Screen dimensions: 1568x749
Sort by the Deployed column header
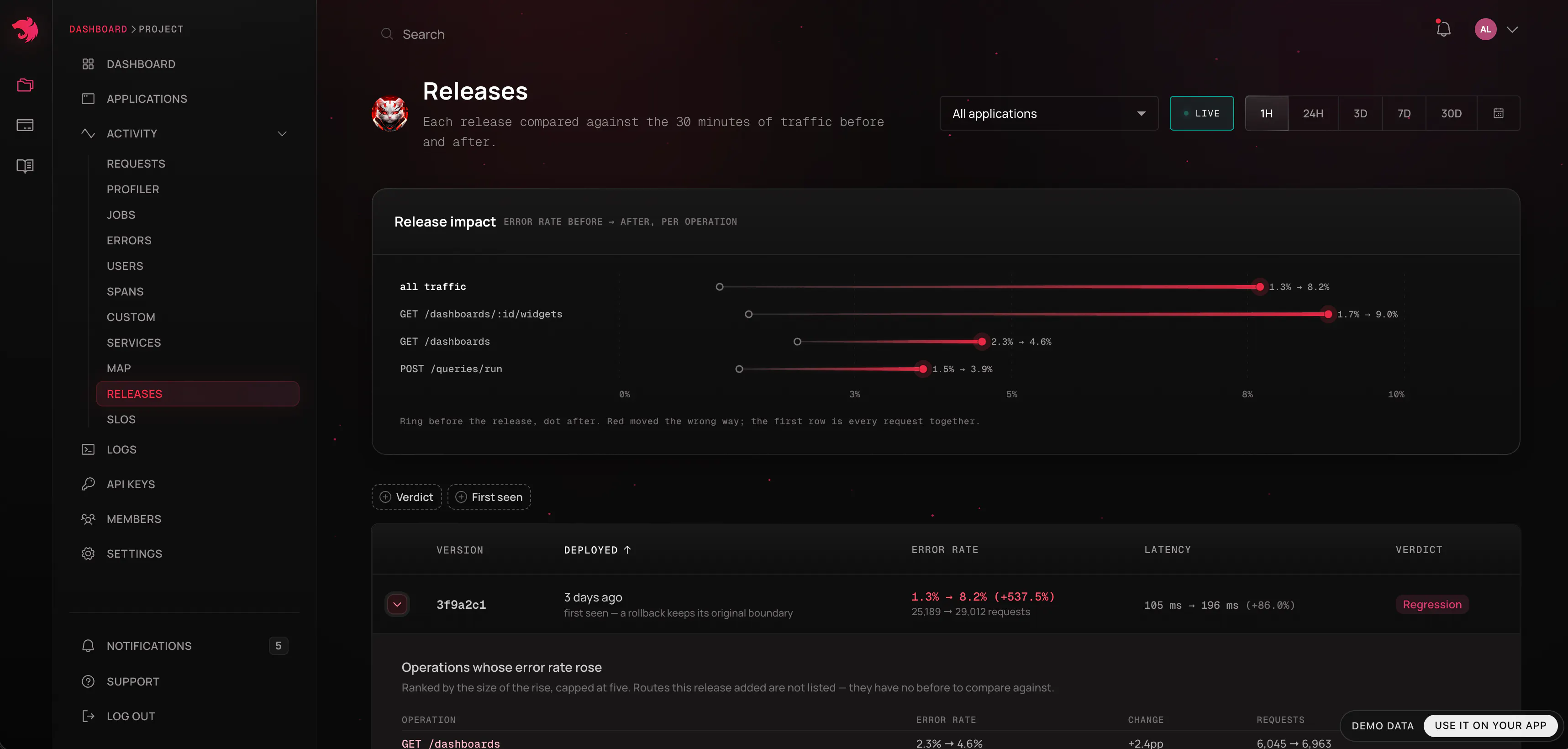tap(597, 550)
